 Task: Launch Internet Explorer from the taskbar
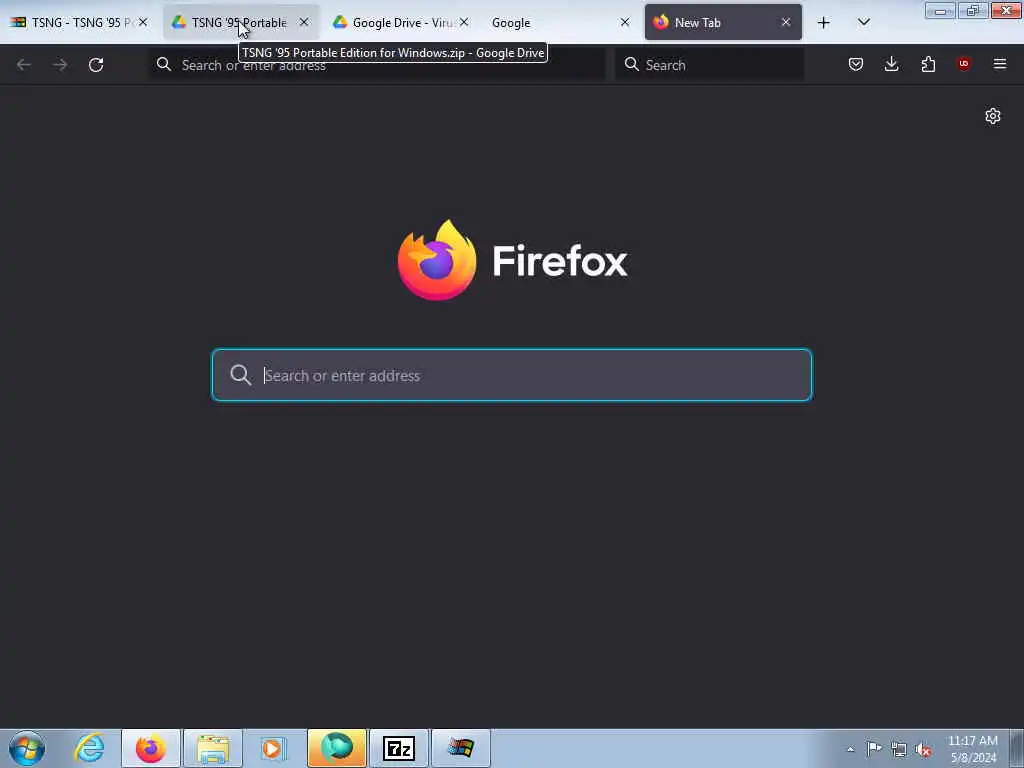pos(89,748)
